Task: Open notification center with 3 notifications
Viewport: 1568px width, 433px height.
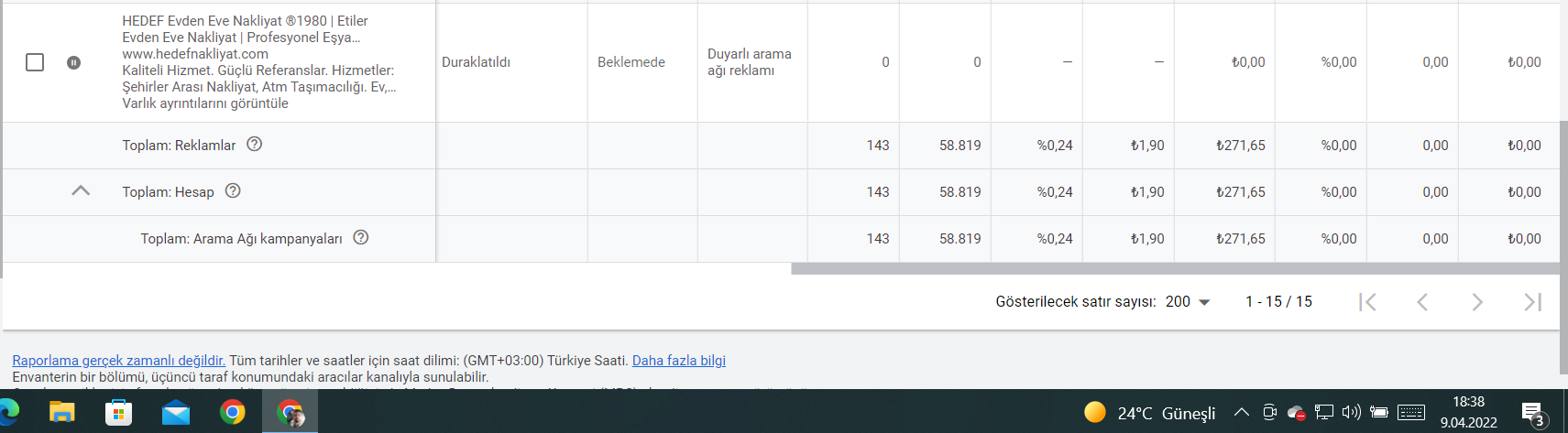Action: point(1534,414)
